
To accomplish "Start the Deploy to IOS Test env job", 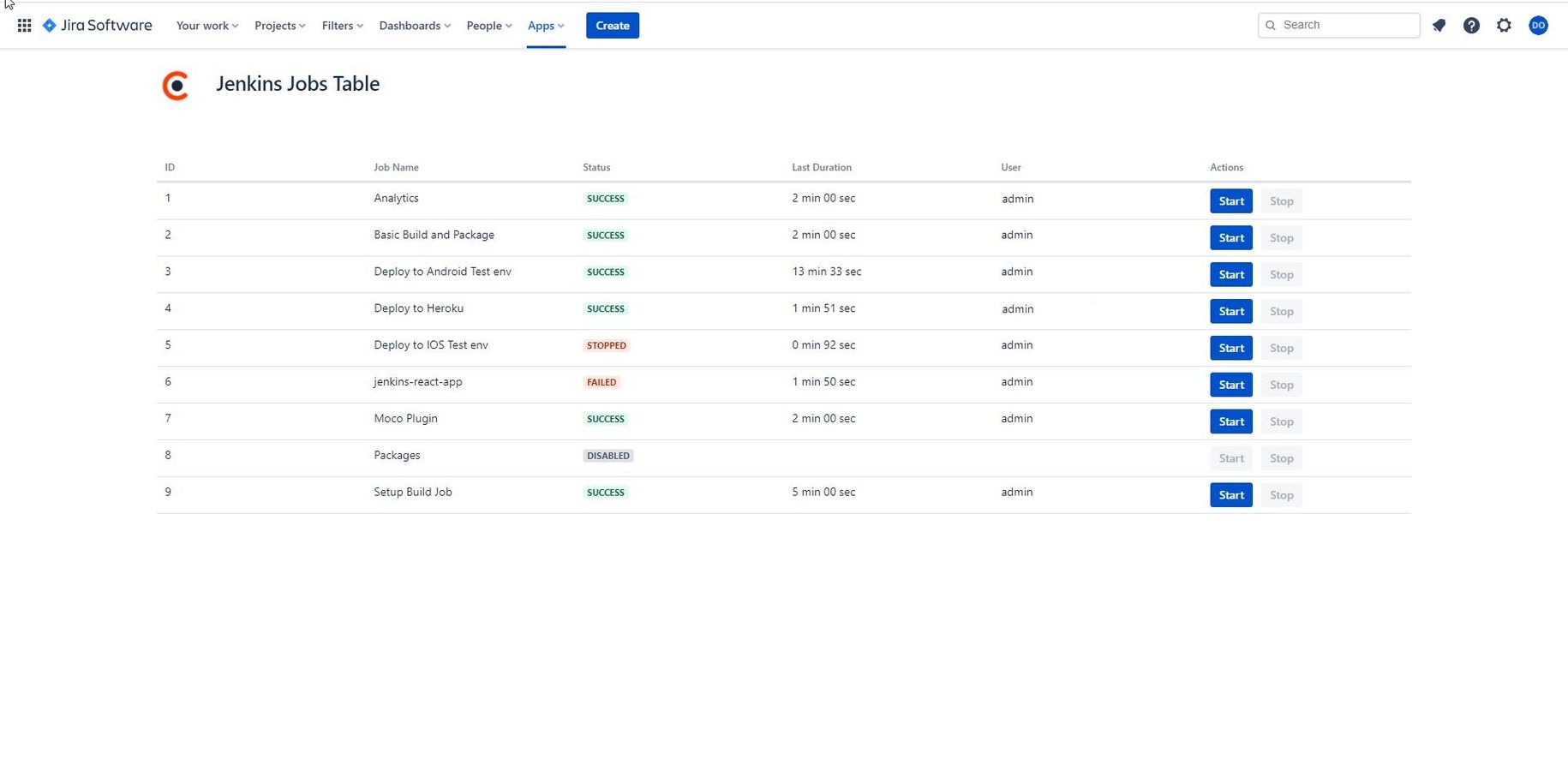I will coord(1231,349).
